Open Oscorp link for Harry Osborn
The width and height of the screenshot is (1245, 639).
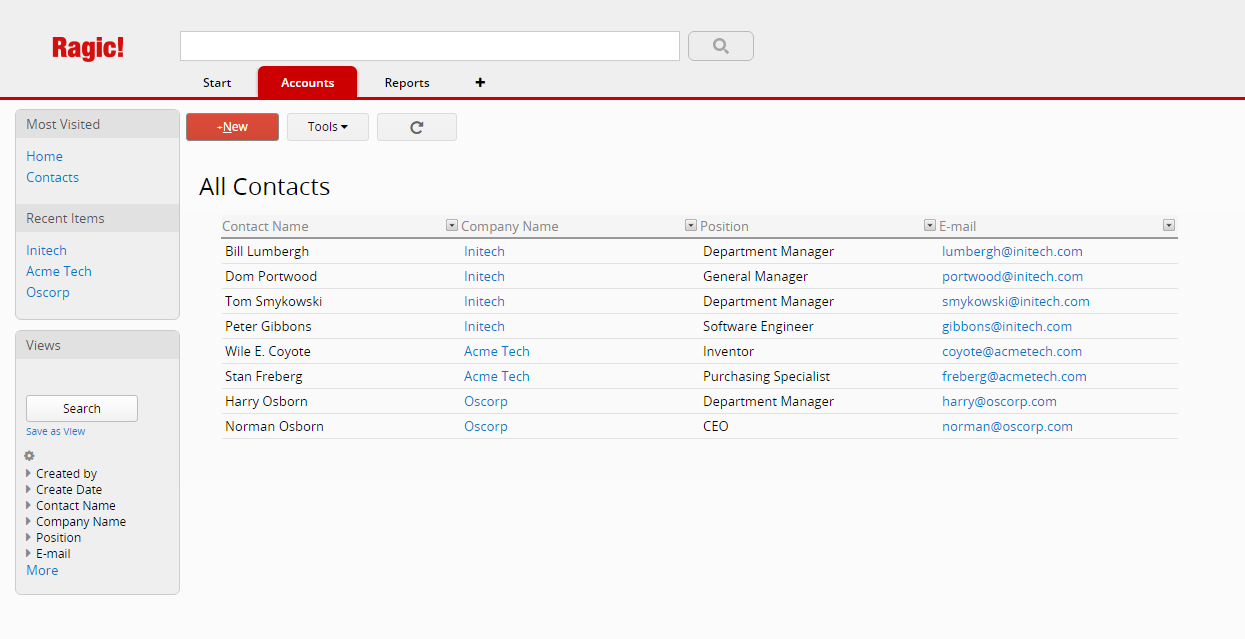pyautogui.click(x=486, y=402)
